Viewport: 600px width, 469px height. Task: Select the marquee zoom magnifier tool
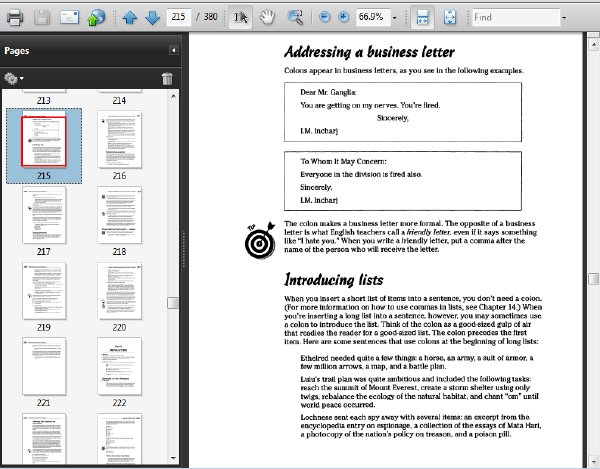click(x=295, y=17)
